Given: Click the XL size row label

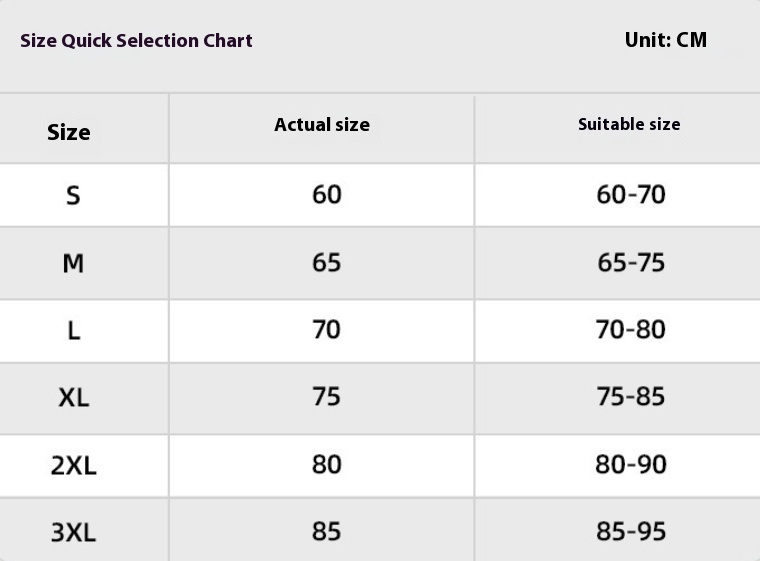Looking at the screenshot, I should [x=73, y=397].
